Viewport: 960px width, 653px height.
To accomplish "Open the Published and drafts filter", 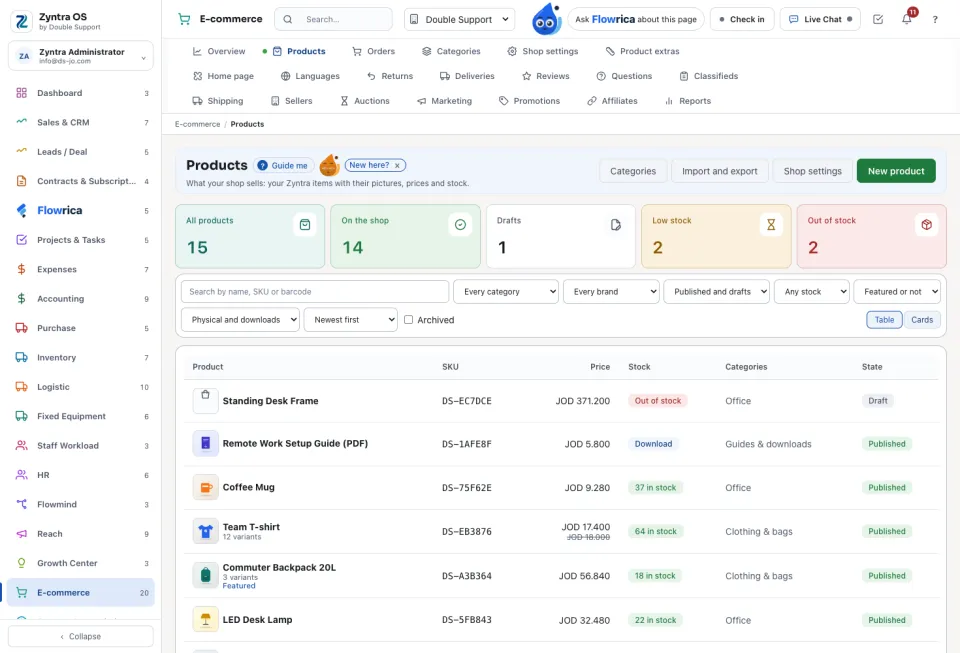I will click(716, 291).
